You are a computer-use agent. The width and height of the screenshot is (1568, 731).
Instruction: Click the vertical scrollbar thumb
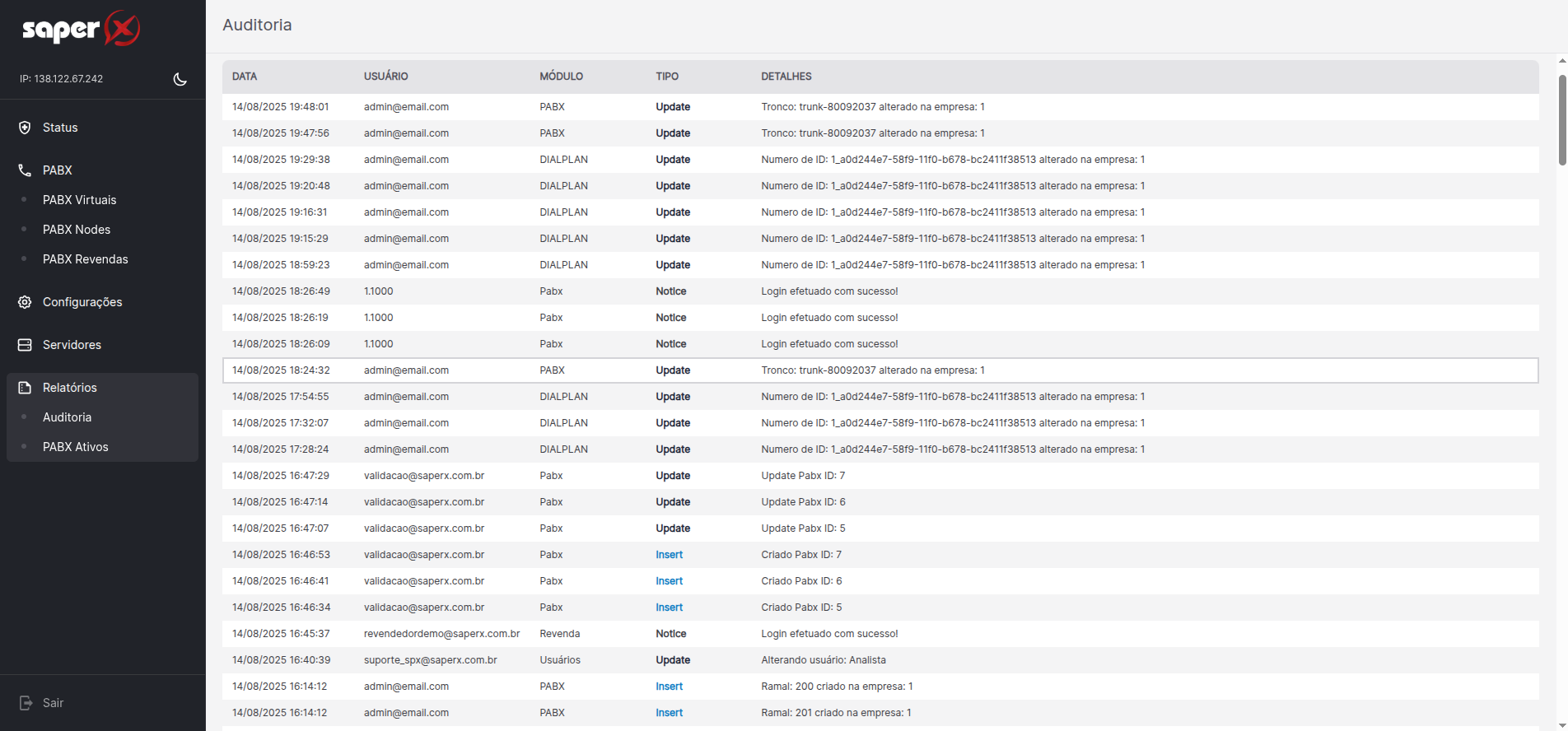click(x=1562, y=120)
